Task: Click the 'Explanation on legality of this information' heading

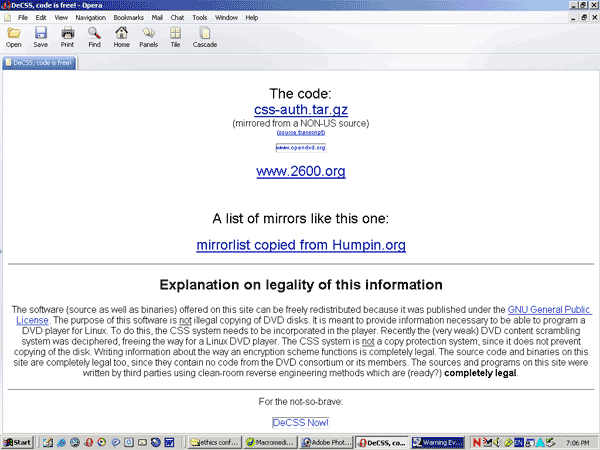Action: [301, 285]
